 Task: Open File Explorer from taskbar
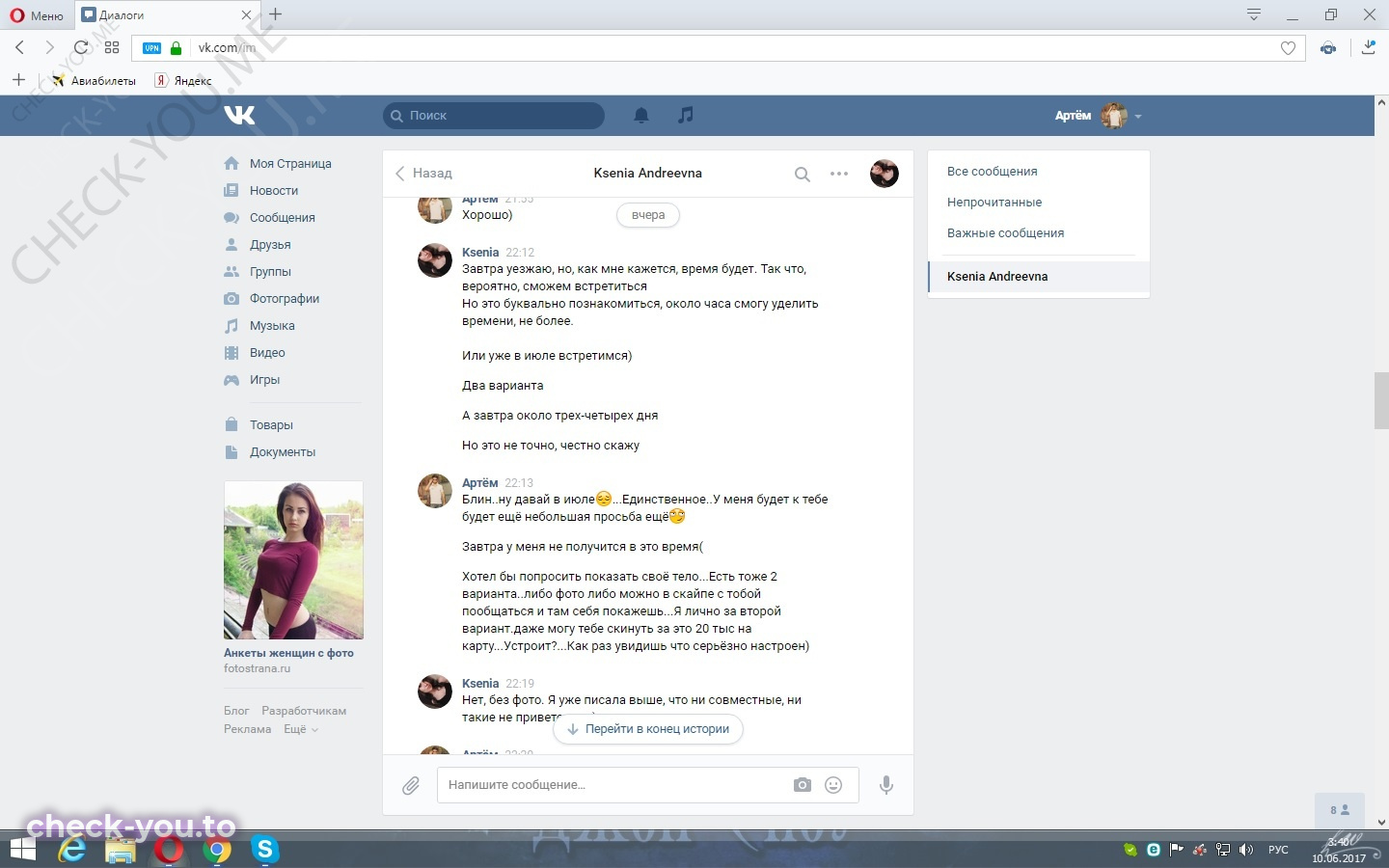click(x=121, y=851)
